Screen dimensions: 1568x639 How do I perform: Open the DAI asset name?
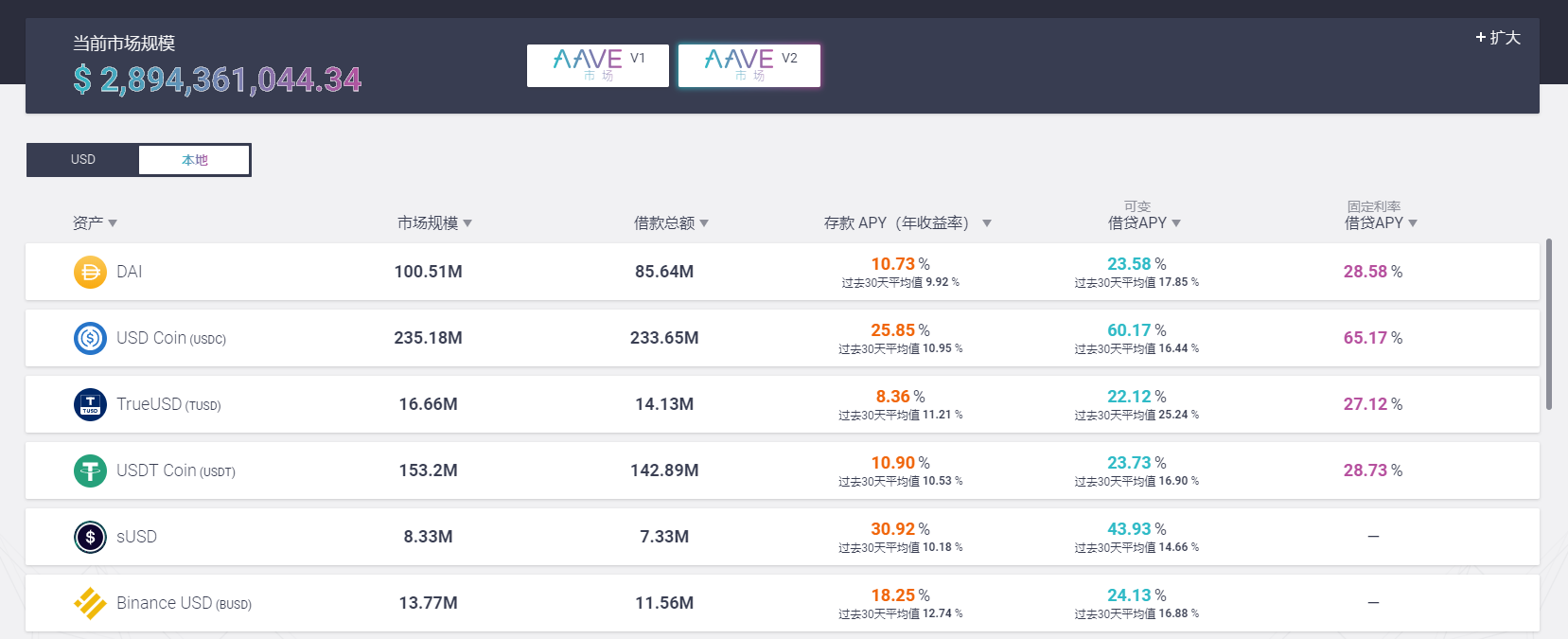[x=130, y=272]
